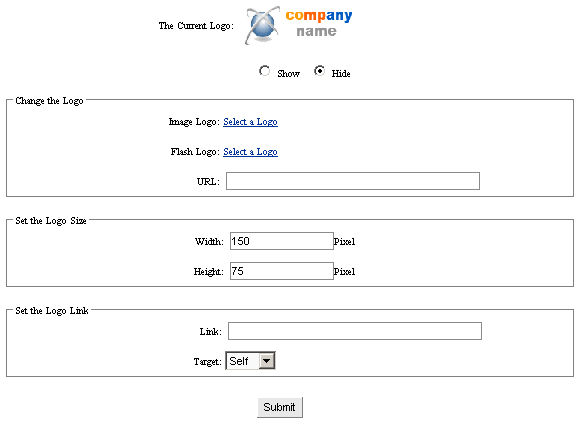The width and height of the screenshot is (579, 432).
Task: Click the Show label text
Action: 288,74
